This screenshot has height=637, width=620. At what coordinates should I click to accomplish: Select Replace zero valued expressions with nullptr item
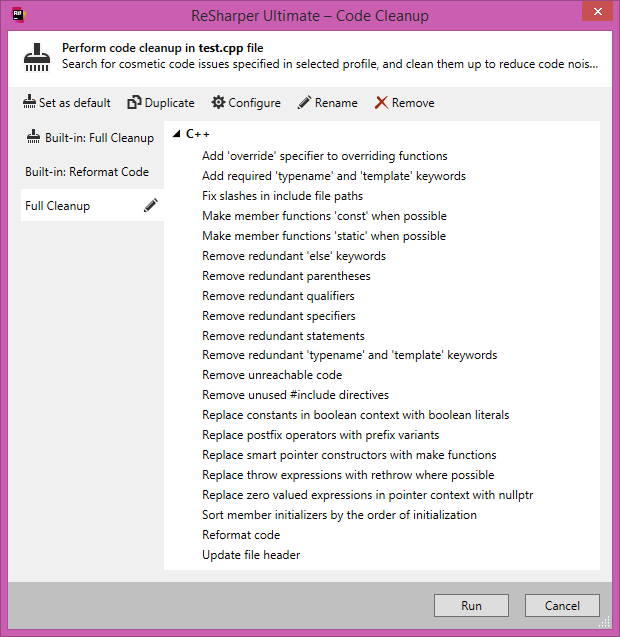coord(367,495)
